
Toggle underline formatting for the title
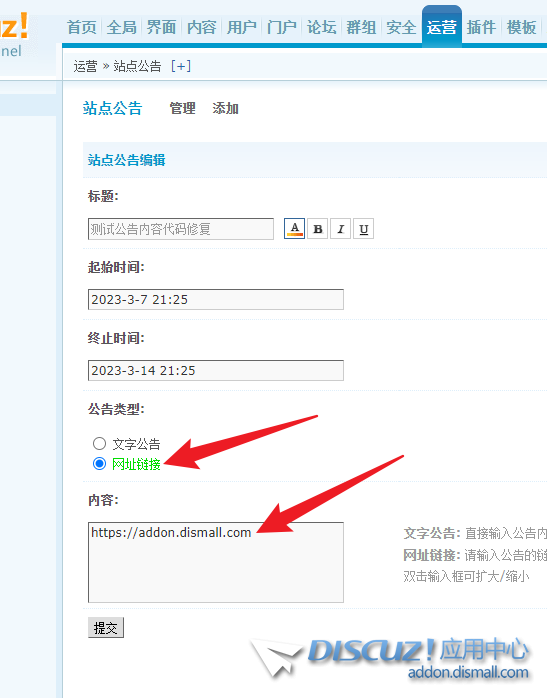364,229
